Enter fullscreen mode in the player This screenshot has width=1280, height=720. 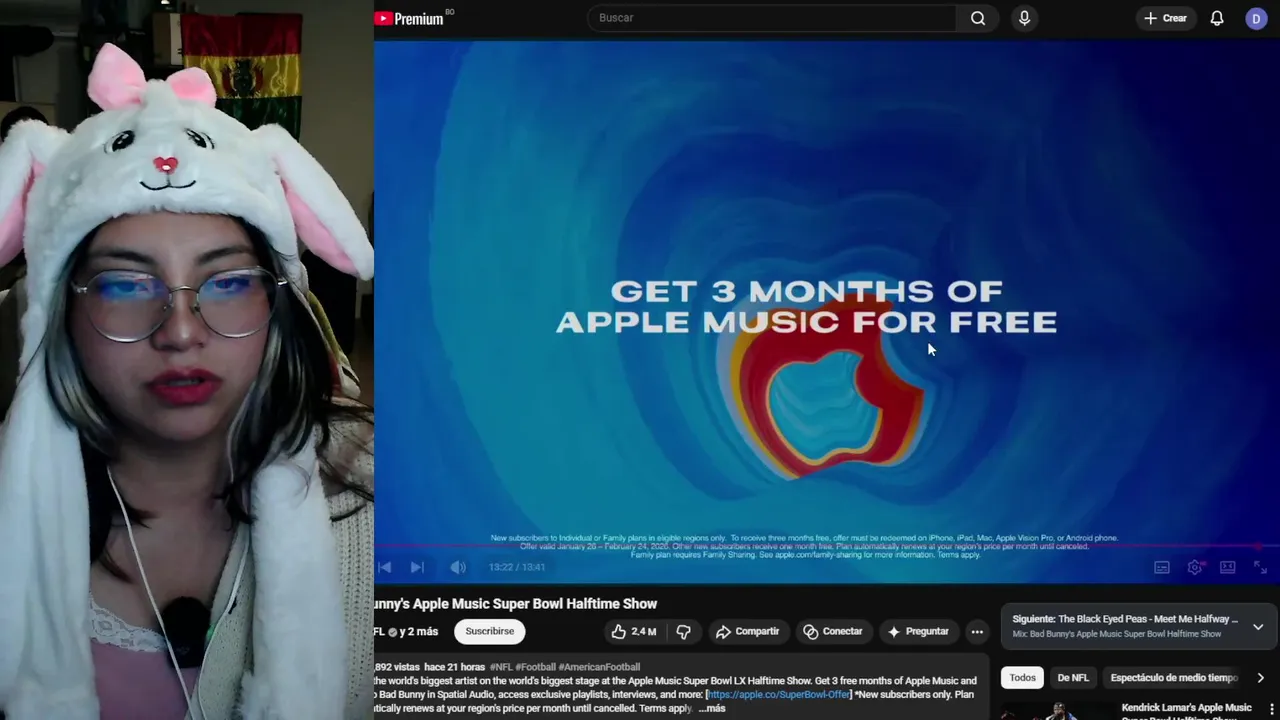[1260, 567]
